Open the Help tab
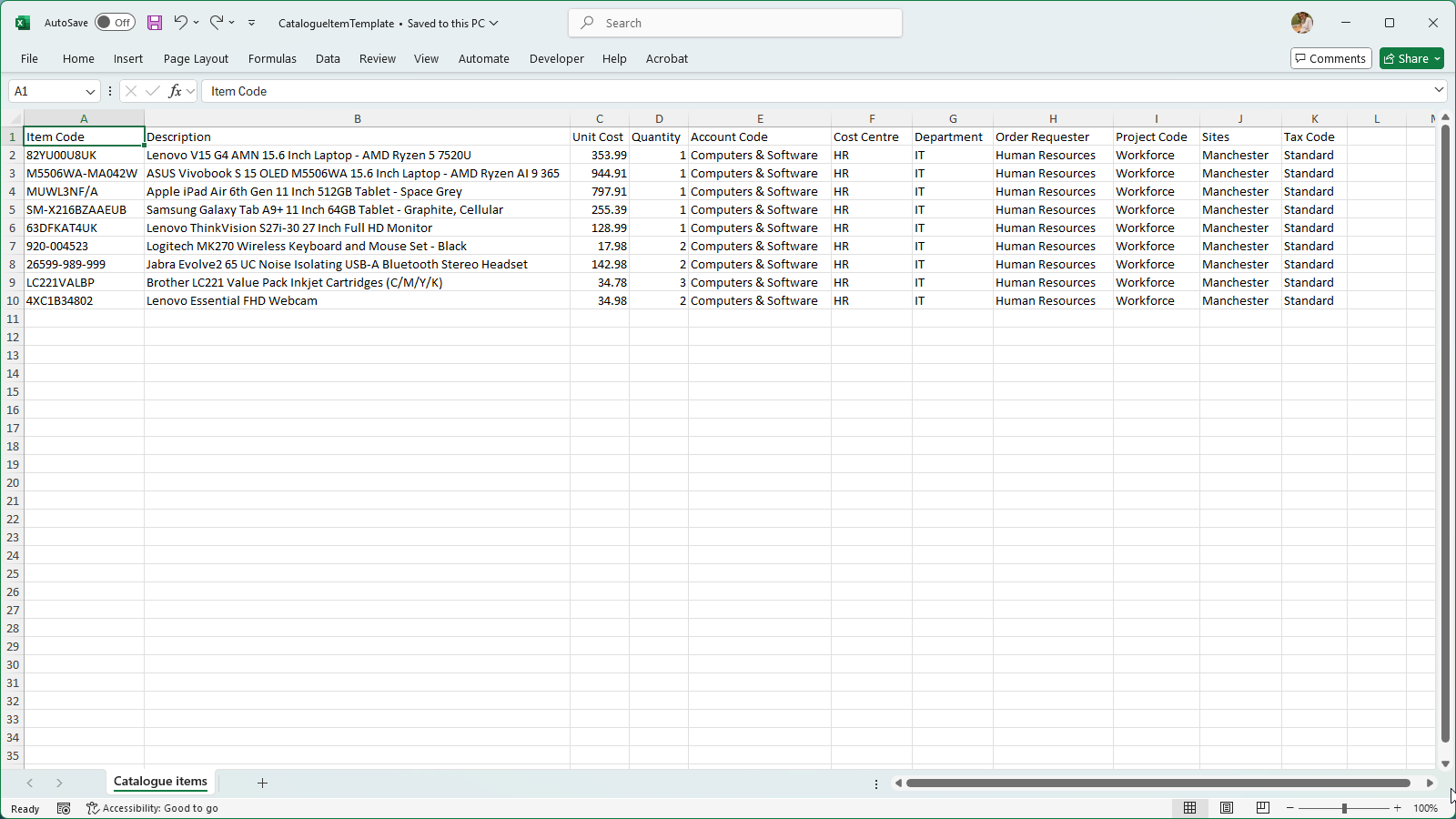1456x819 pixels. [x=614, y=58]
